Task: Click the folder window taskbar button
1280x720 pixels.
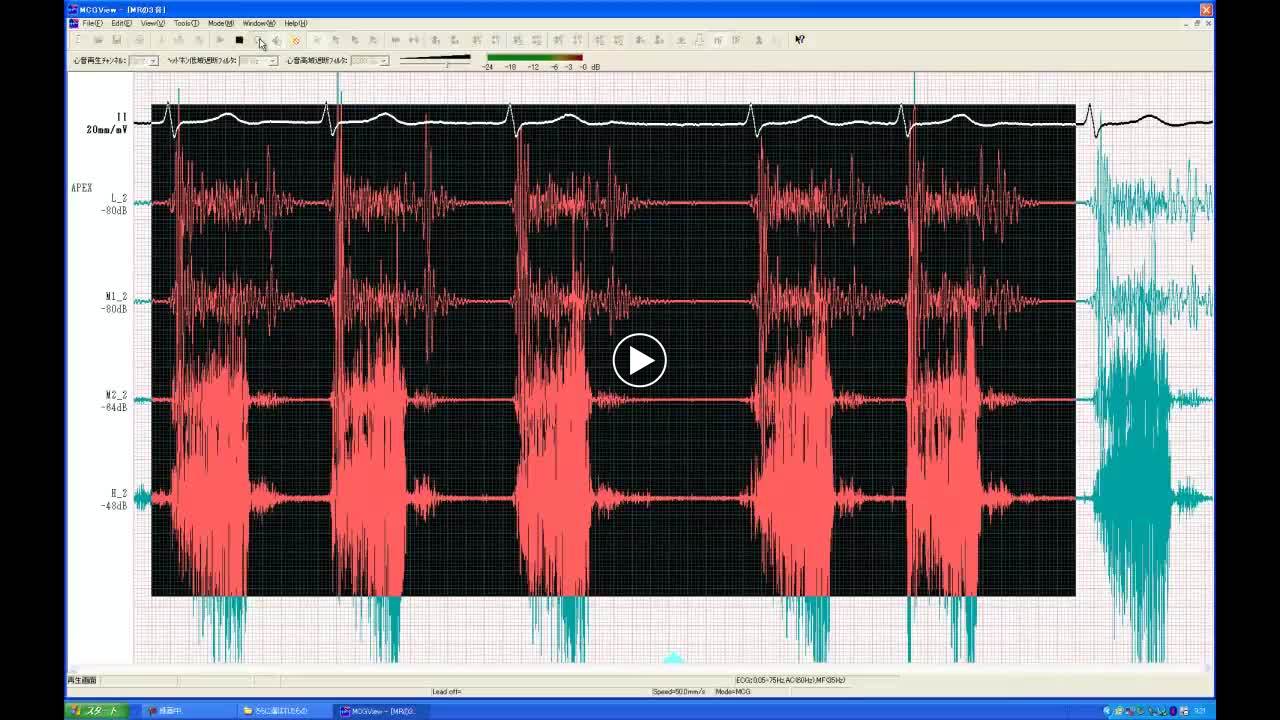Action: [280, 711]
